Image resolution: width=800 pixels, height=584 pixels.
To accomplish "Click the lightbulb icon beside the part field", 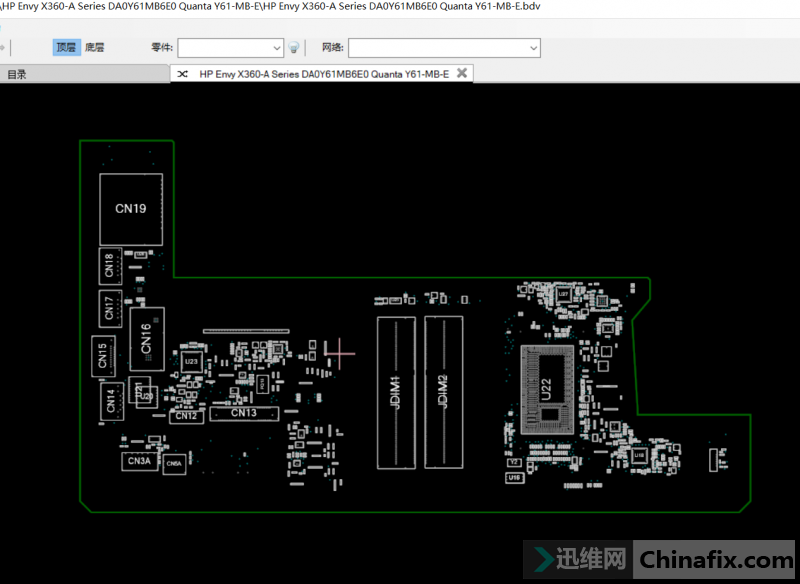I will click(294, 47).
